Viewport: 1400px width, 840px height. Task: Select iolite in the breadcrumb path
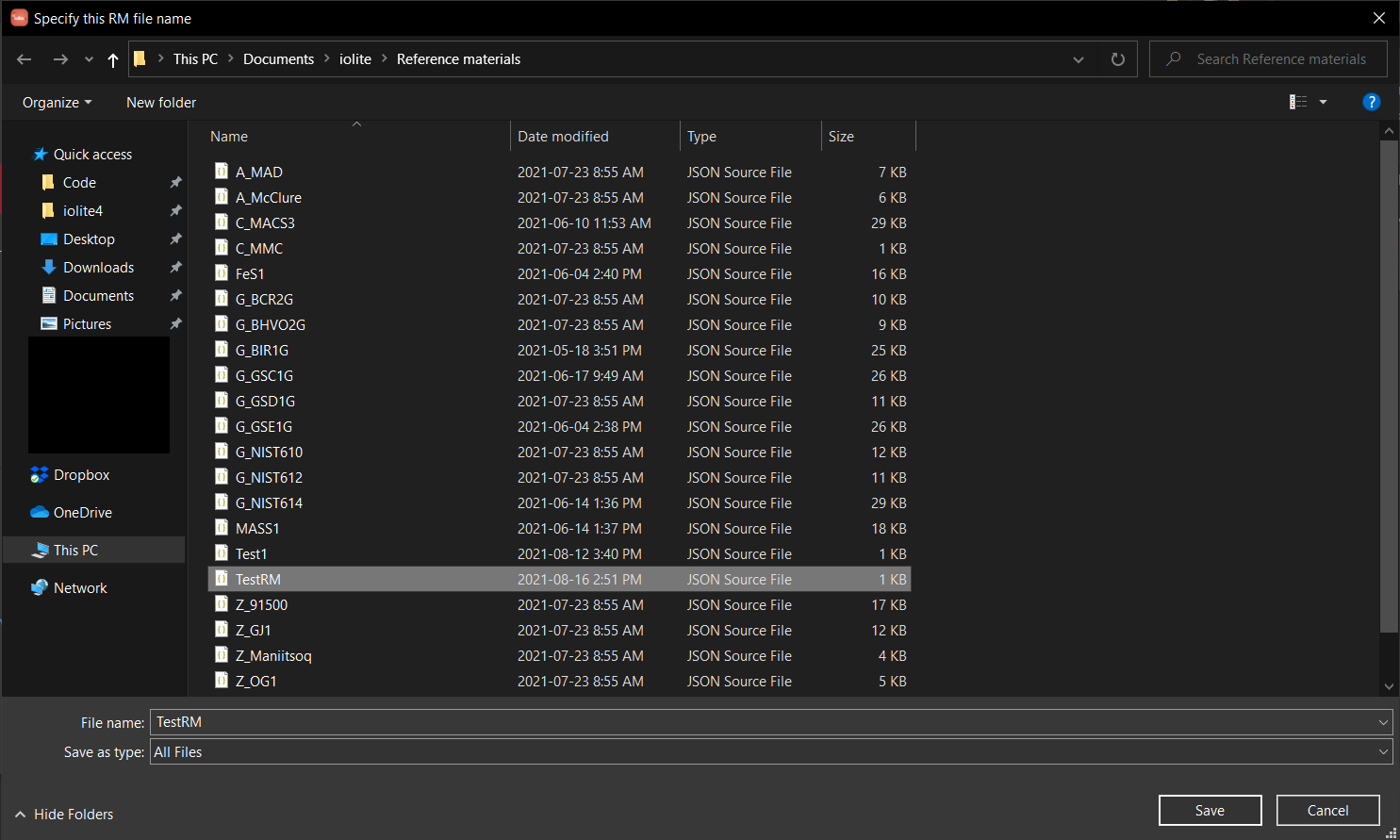pos(355,58)
